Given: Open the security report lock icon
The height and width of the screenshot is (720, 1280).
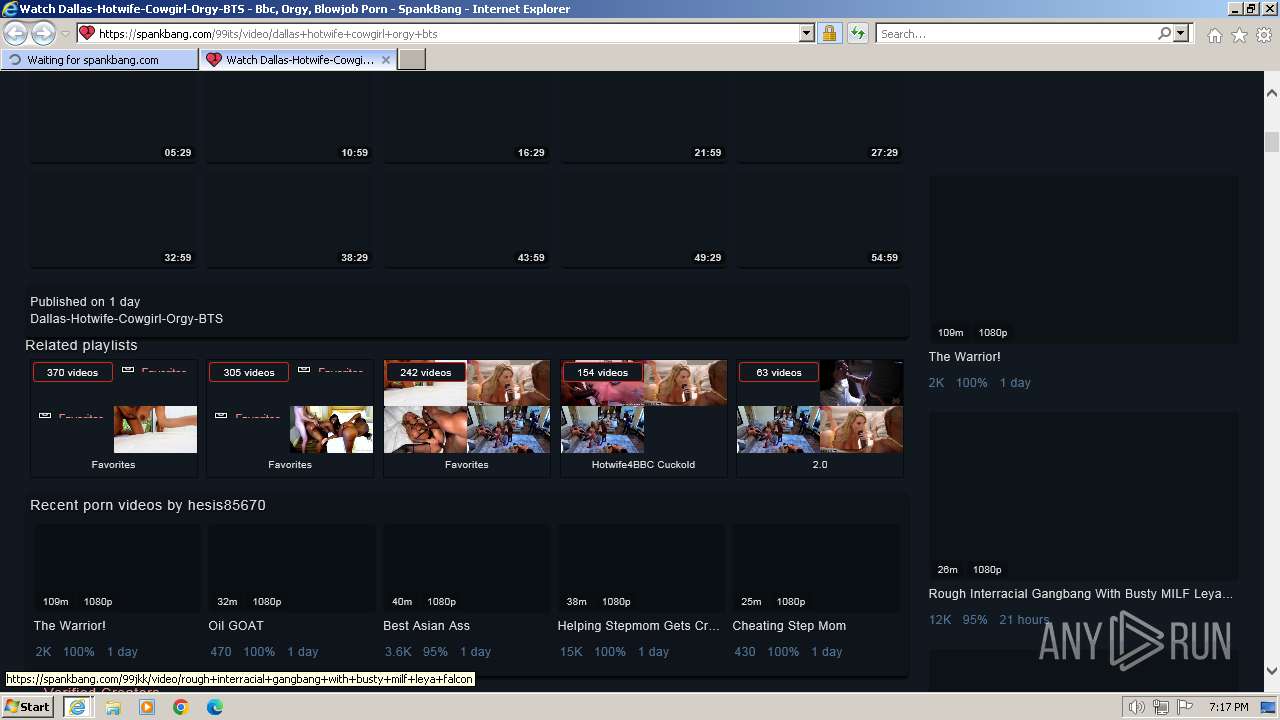Looking at the screenshot, I should pos(829,33).
